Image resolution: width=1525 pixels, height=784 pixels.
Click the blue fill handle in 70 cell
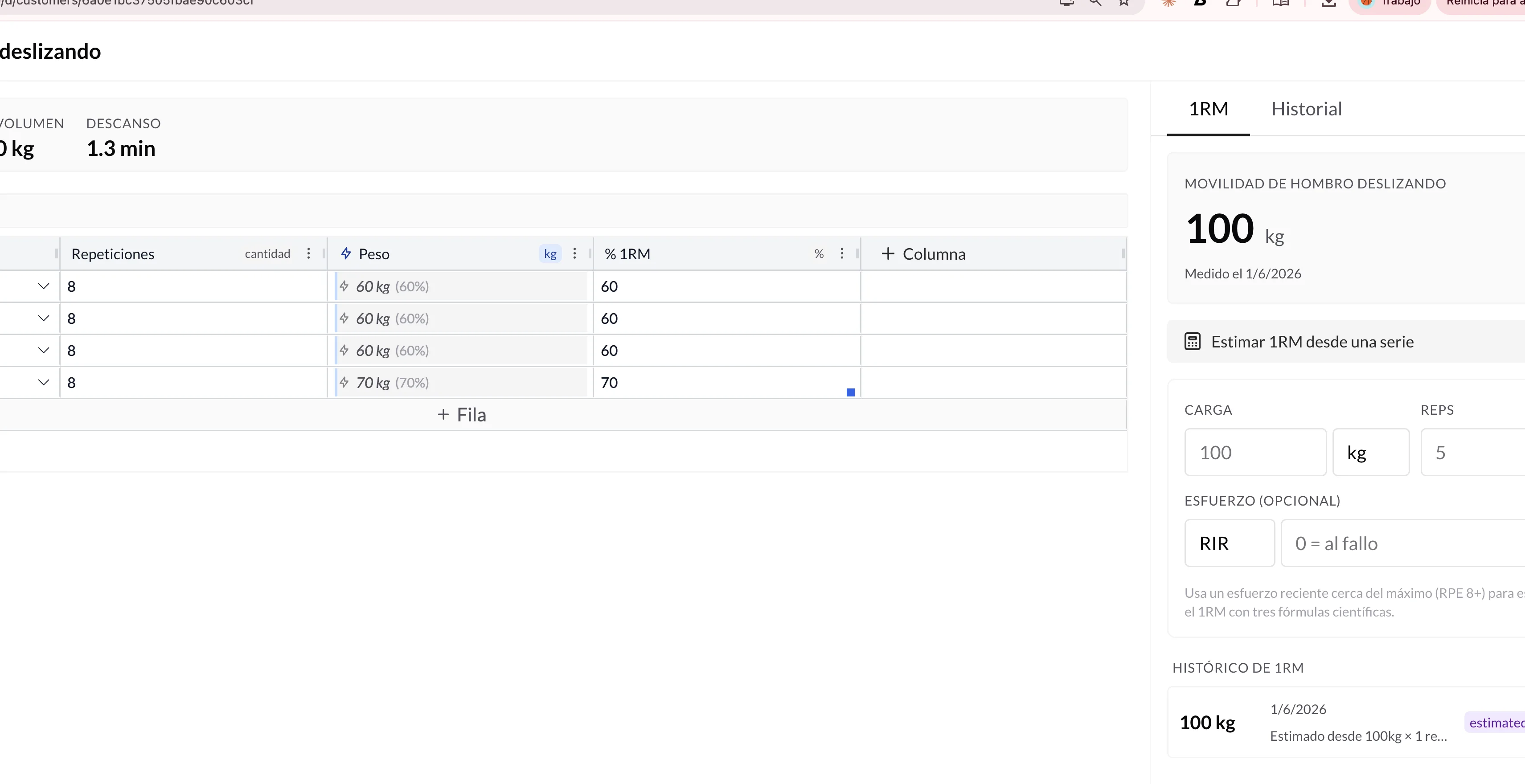(851, 392)
